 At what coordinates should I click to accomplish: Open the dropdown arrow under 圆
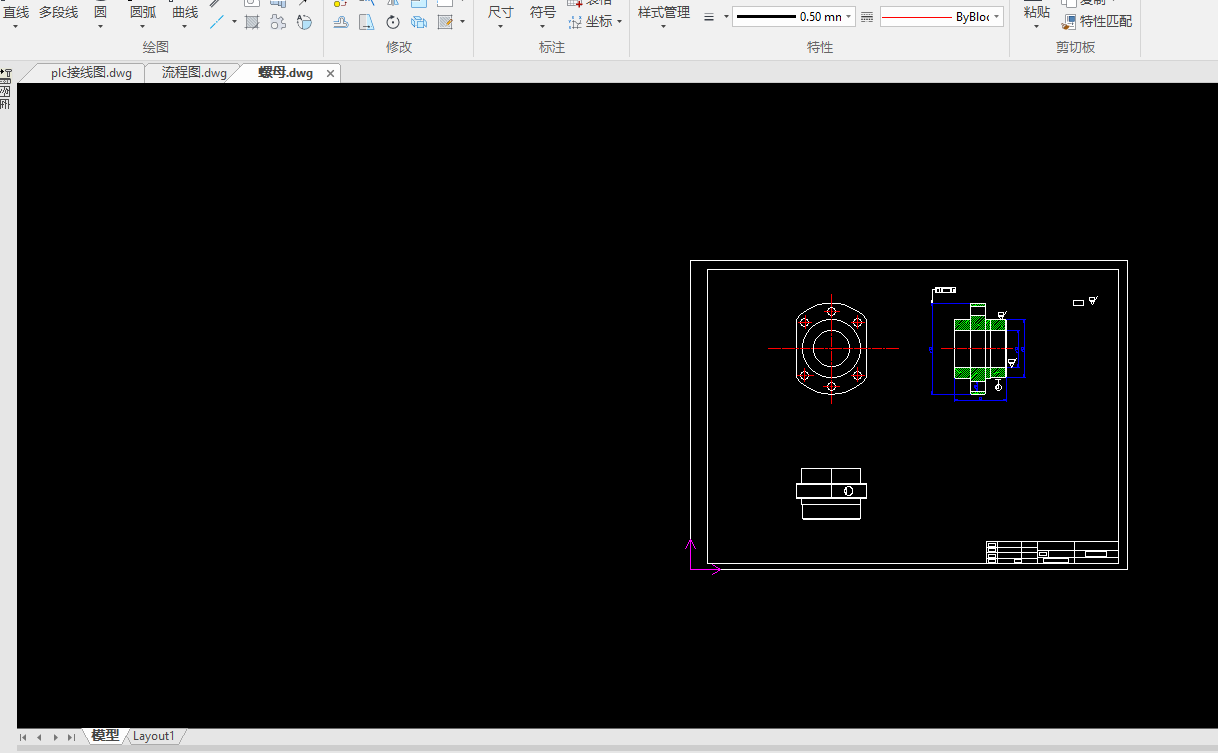pos(100,27)
